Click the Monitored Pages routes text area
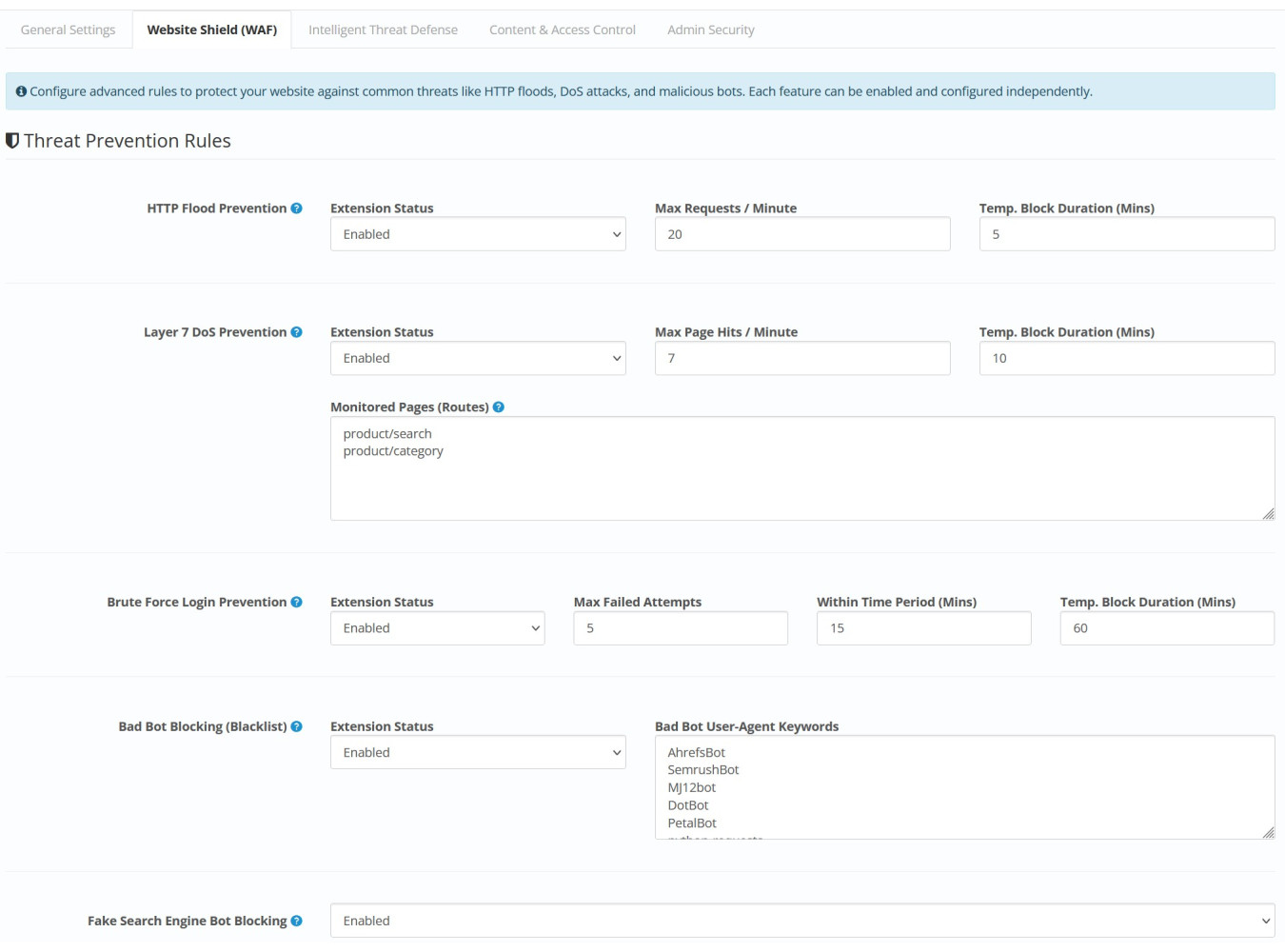Viewport: 1285px width, 952px height. [x=801, y=468]
